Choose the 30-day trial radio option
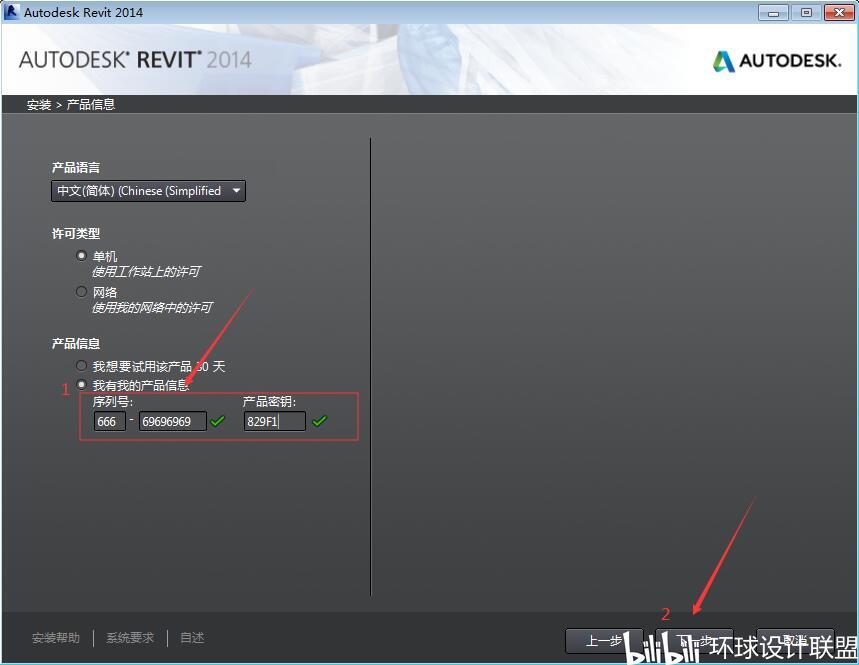The width and height of the screenshot is (859, 665). (x=81, y=365)
